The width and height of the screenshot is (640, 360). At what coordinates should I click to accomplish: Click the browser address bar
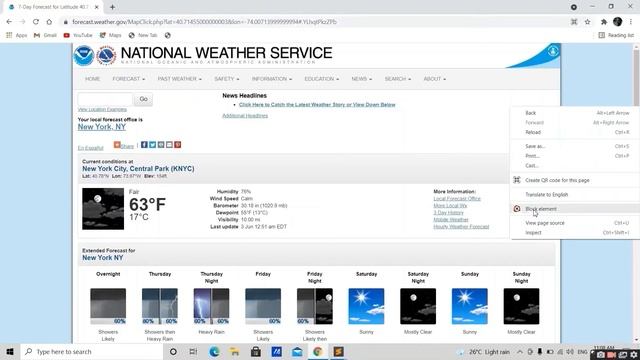pos(314,22)
